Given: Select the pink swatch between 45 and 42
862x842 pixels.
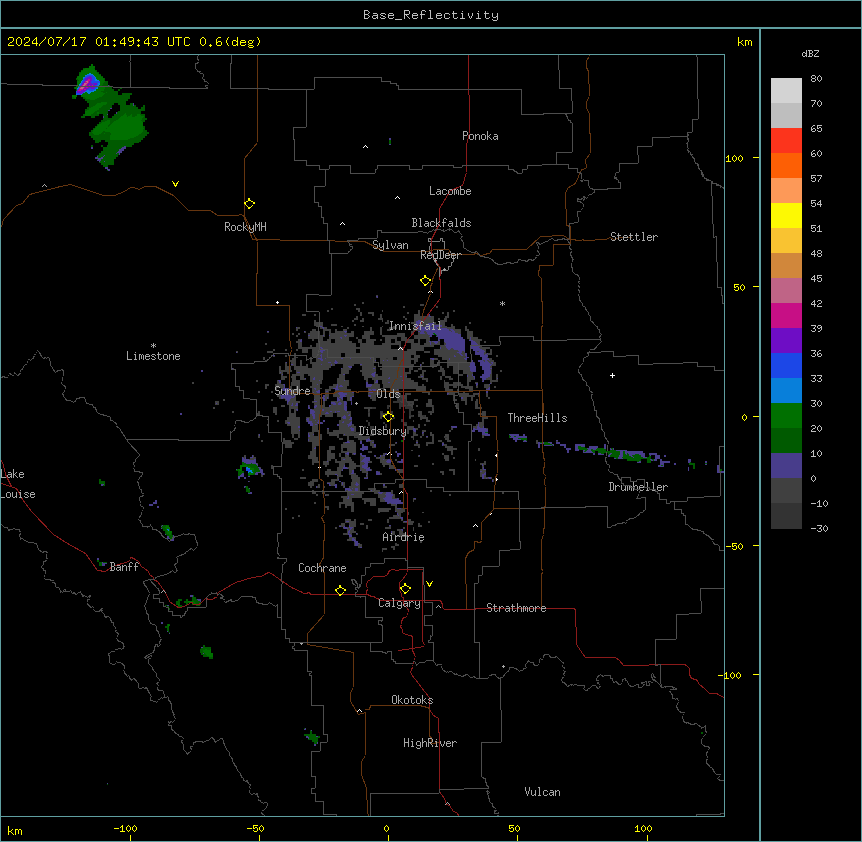Looking at the screenshot, I should (786, 291).
